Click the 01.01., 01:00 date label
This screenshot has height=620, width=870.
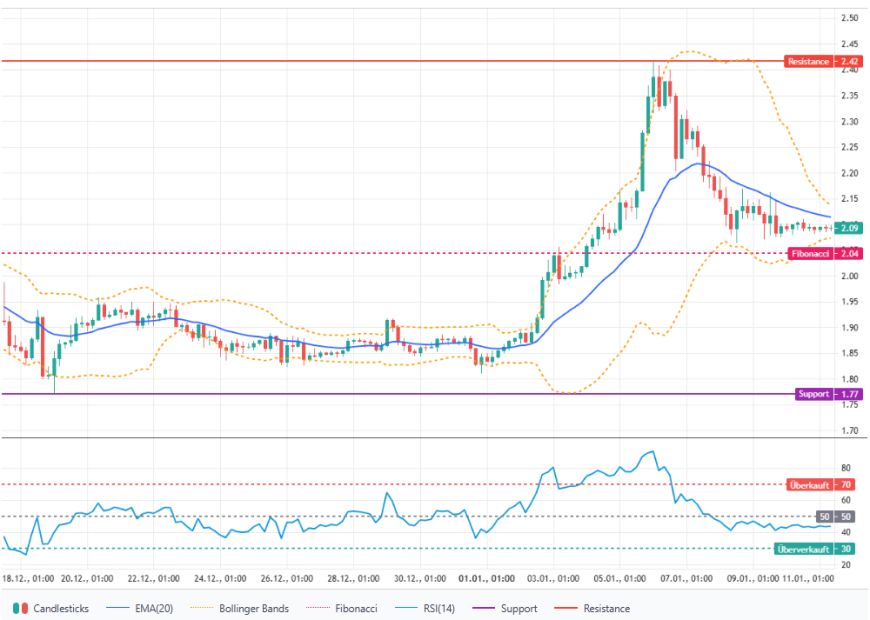[487, 578]
